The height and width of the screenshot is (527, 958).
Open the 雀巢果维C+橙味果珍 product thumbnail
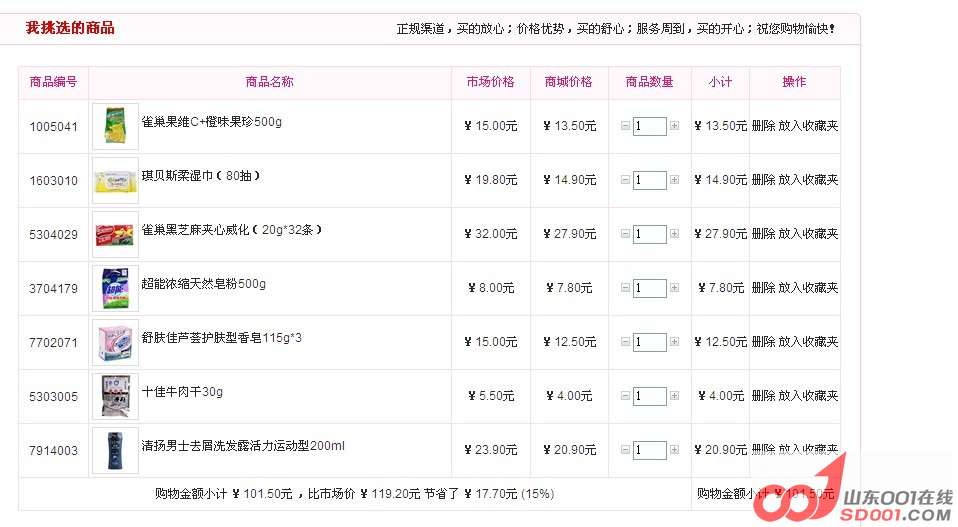pyautogui.click(x=115, y=126)
